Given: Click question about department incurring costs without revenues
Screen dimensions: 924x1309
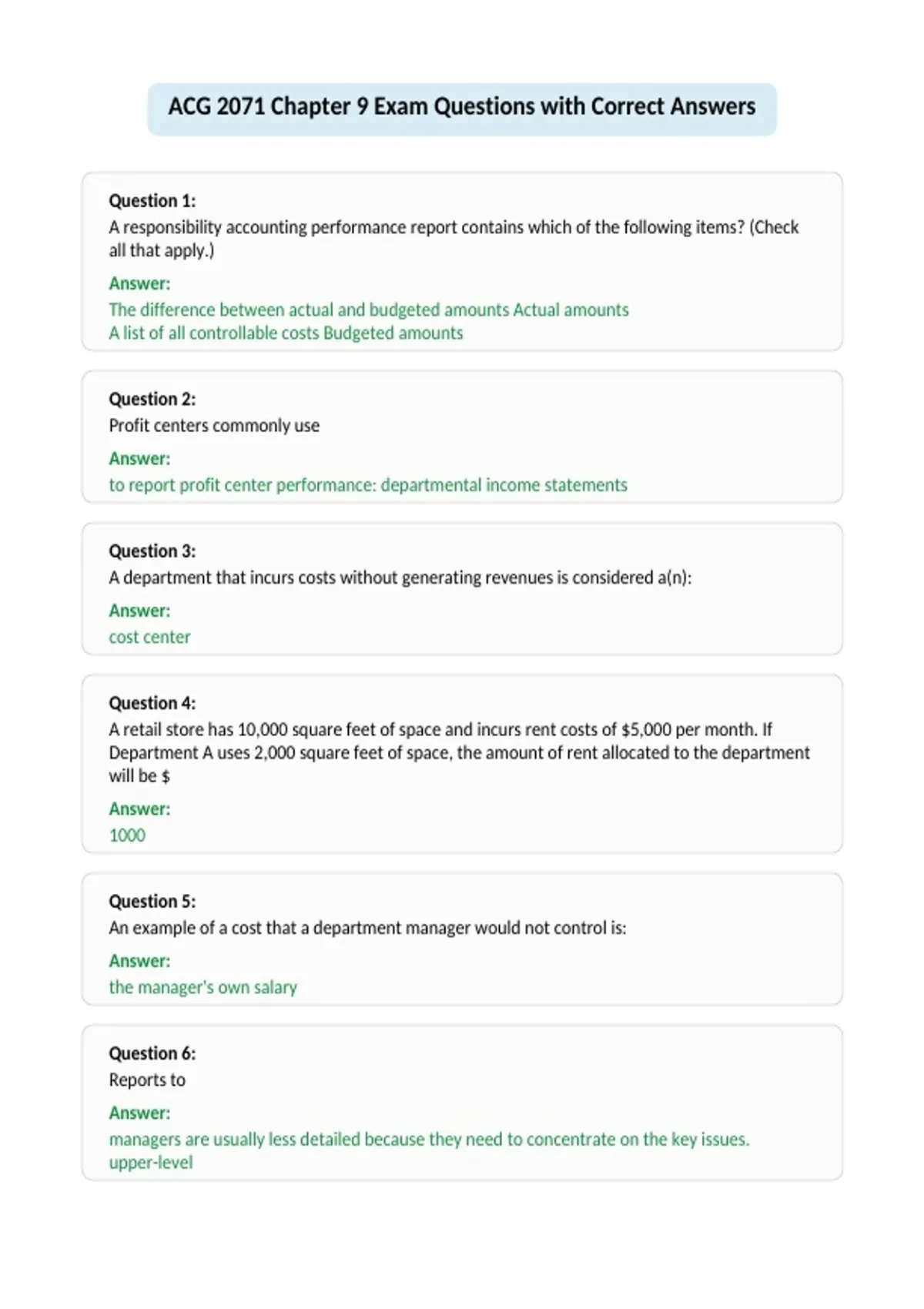Looking at the screenshot, I should (400, 577).
